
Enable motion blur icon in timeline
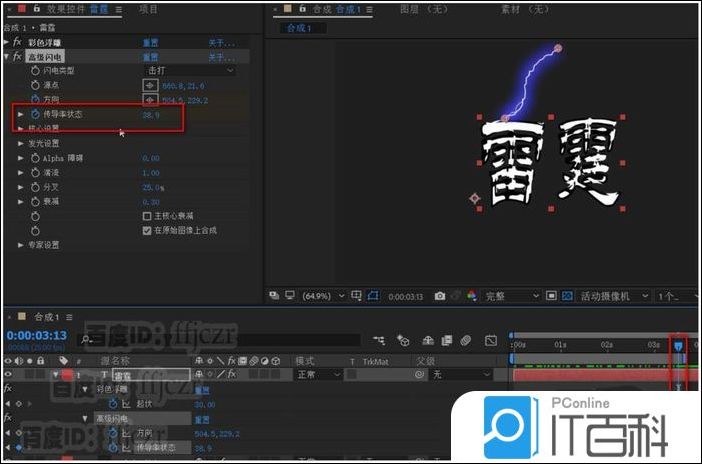[466, 341]
